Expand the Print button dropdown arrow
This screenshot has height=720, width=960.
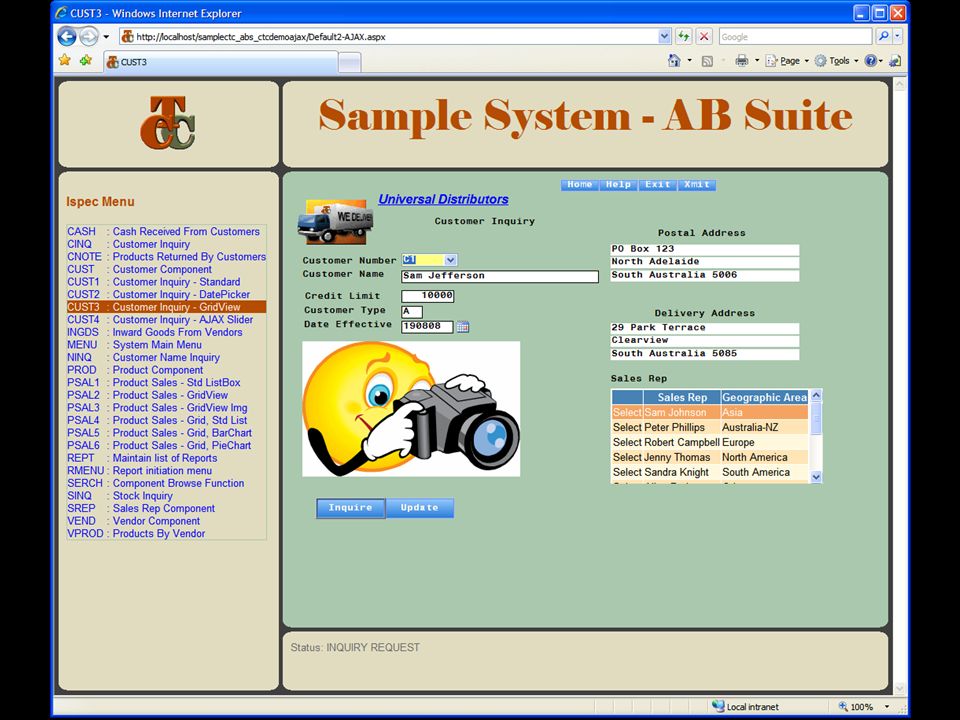pos(757,61)
